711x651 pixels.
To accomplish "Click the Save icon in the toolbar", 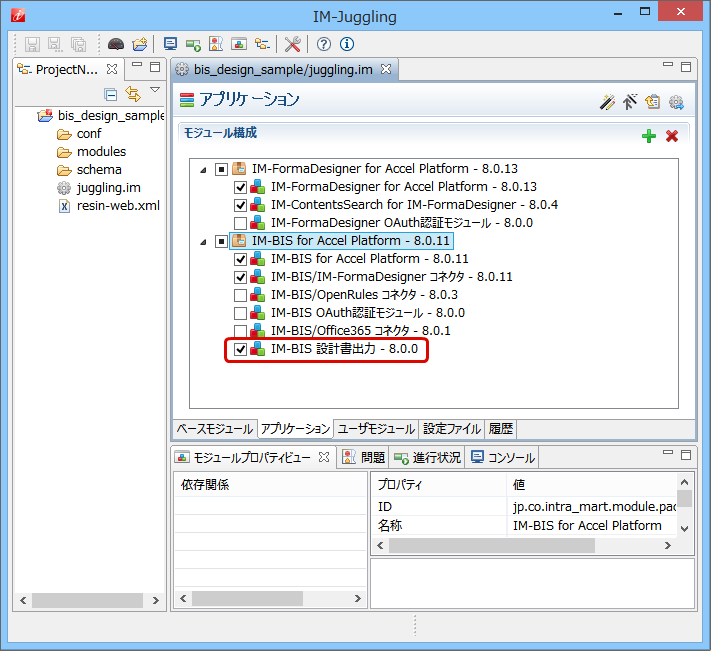I will coord(32,44).
